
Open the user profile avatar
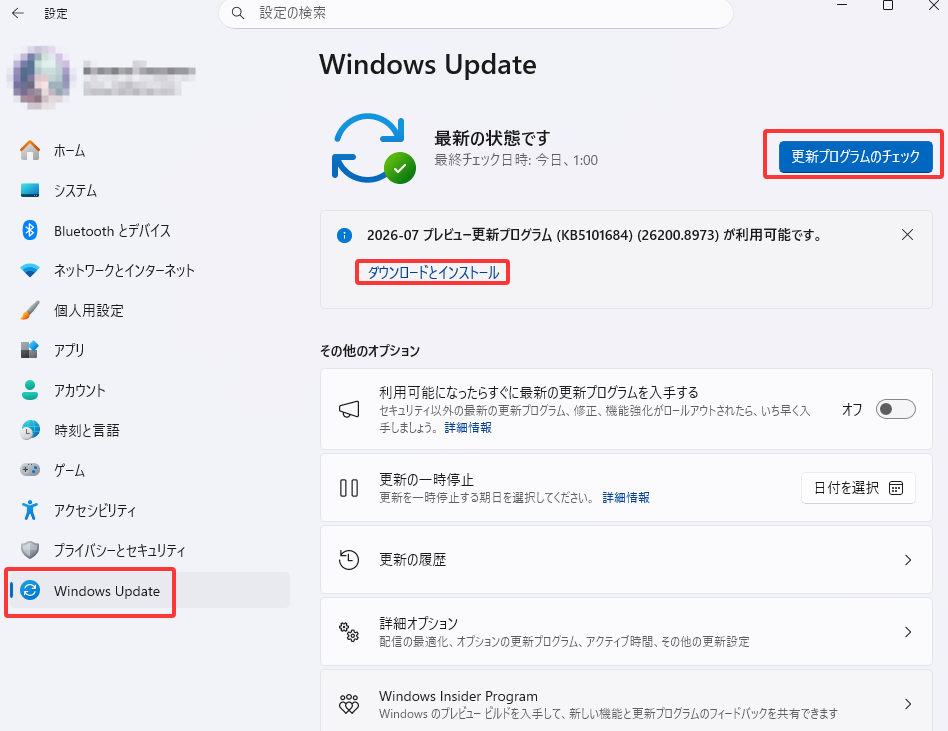[41, 77]
